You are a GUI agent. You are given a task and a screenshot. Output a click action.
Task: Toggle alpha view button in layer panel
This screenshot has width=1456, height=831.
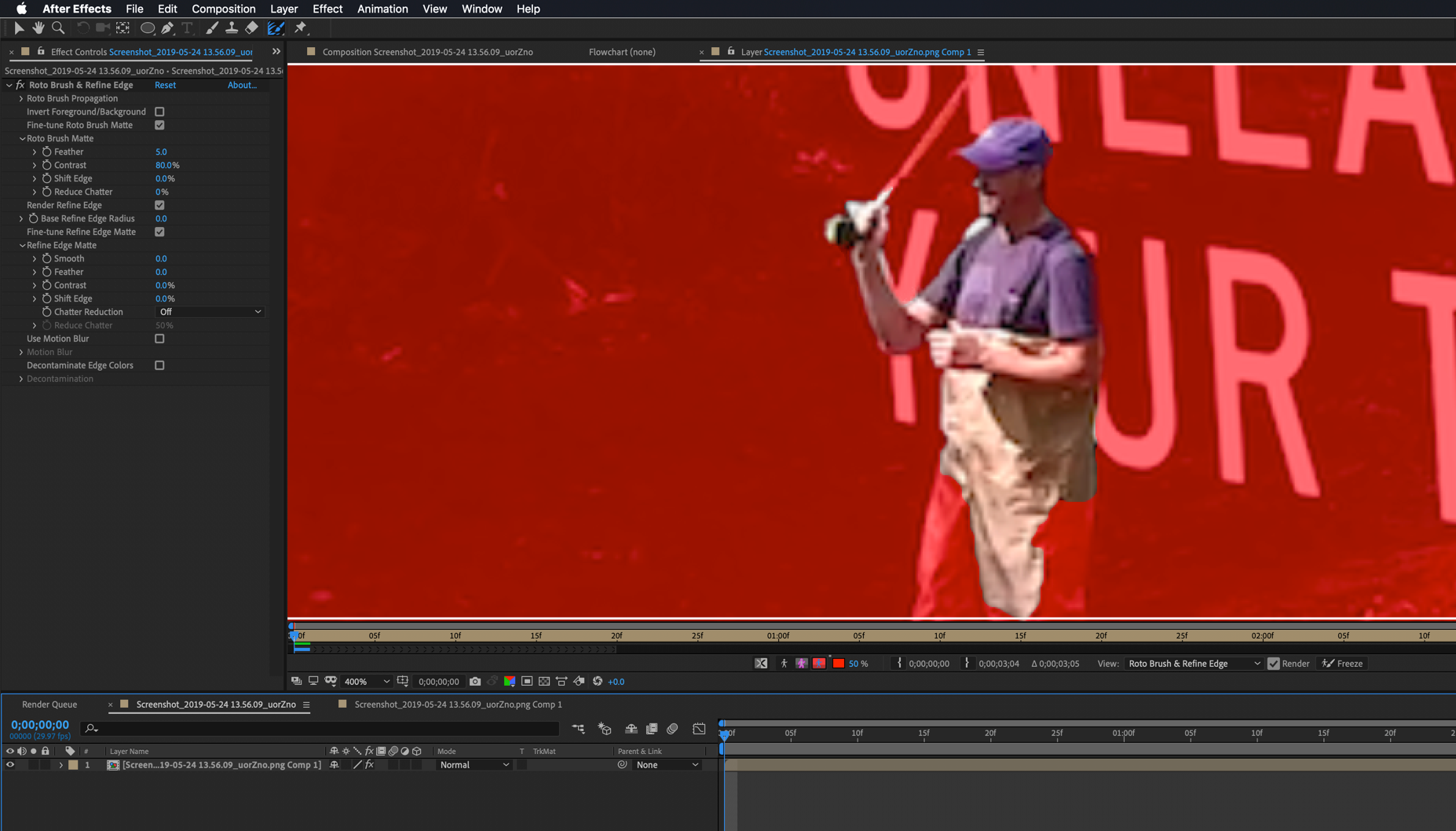(784, 664)
